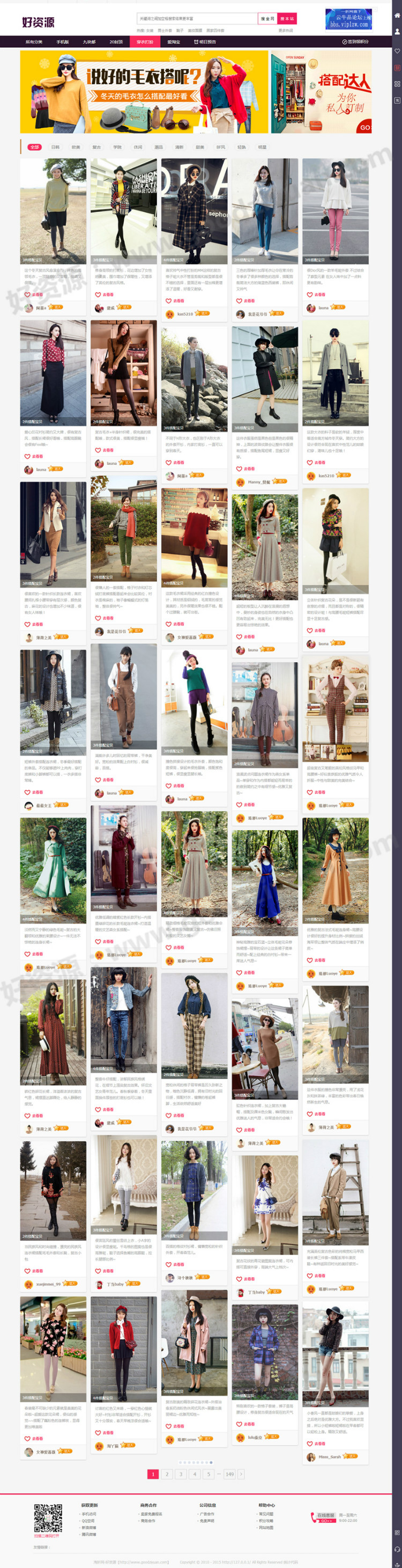This screenshot has height=1568, width=402.
Task: Open the 手机版 nav item
Action: click(x=63, y=42)
